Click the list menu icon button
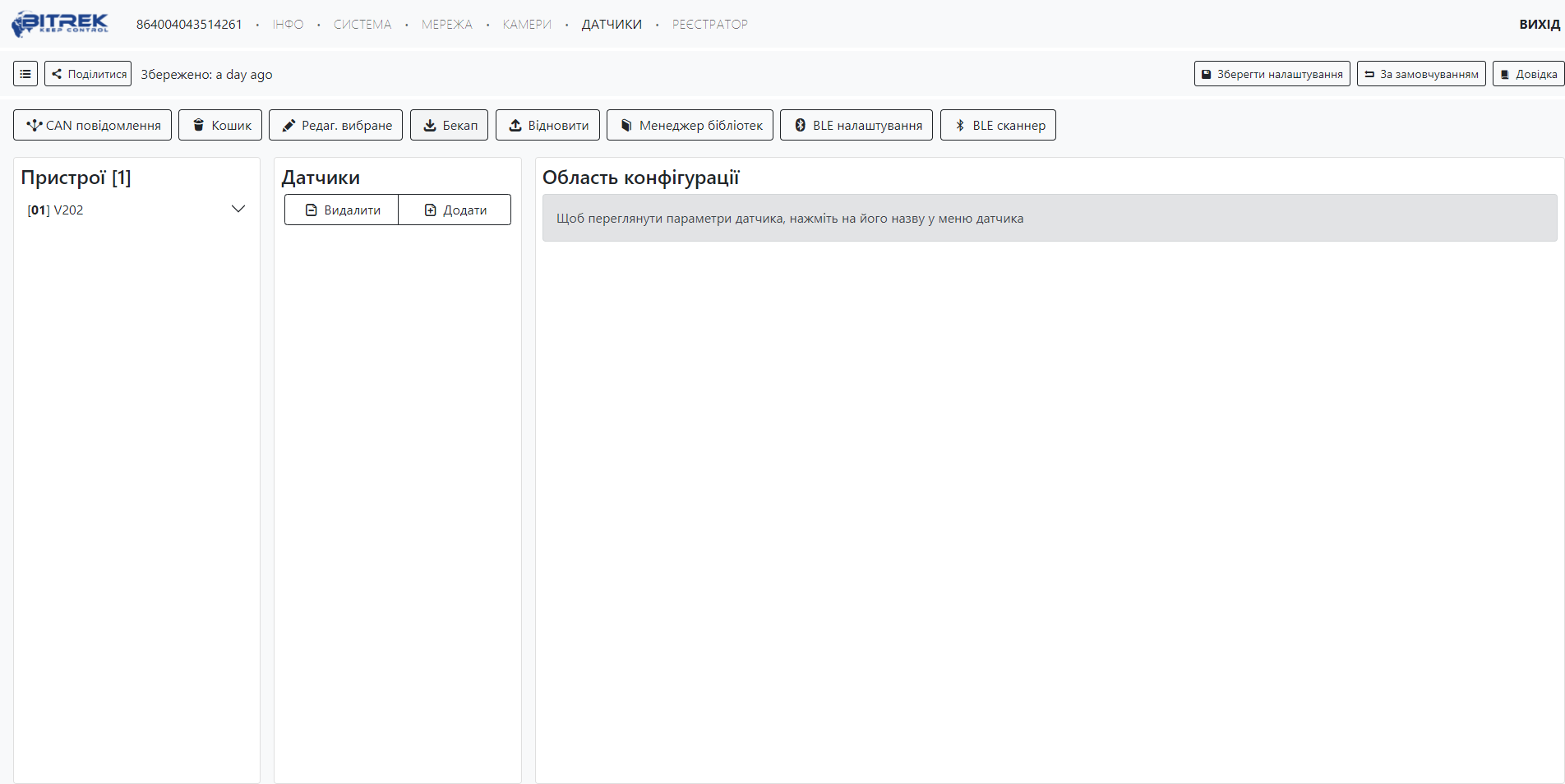 click(x=25, y=74)
